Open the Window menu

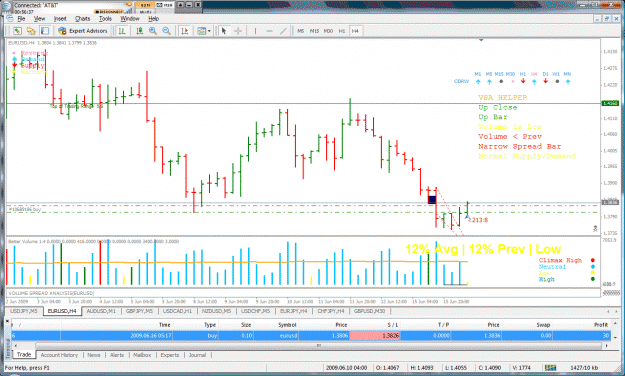[x=130, y=19]
